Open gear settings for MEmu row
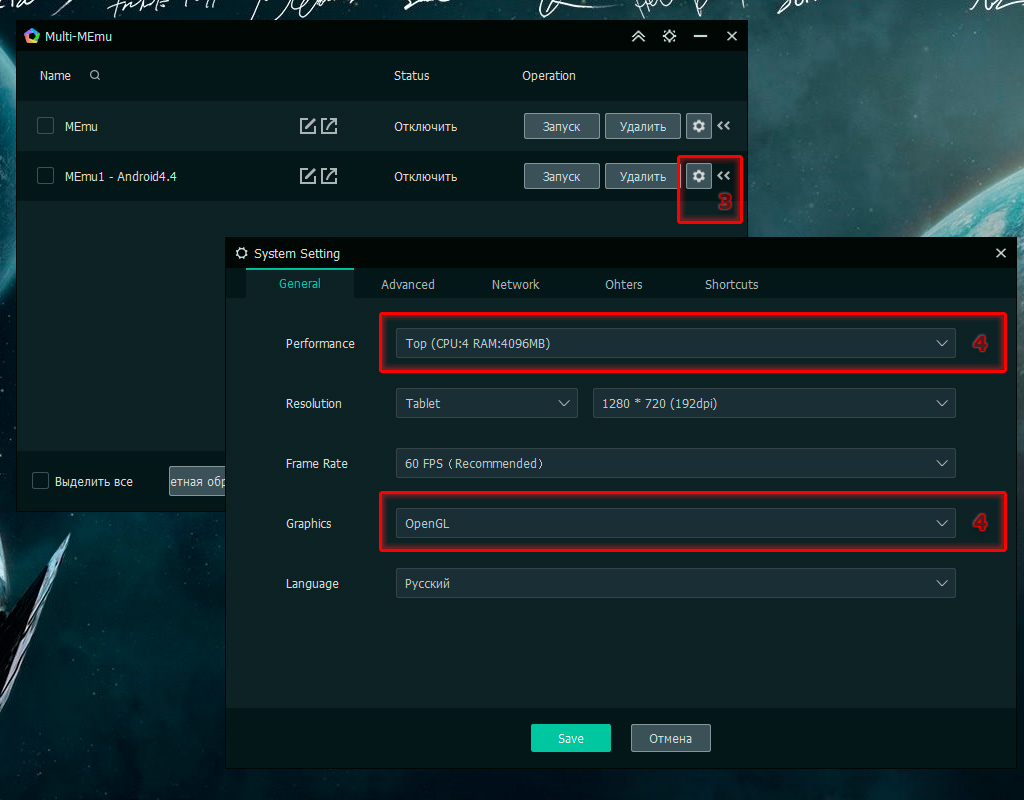Screen dimensions: 1024x800 (x=699, y=126)
